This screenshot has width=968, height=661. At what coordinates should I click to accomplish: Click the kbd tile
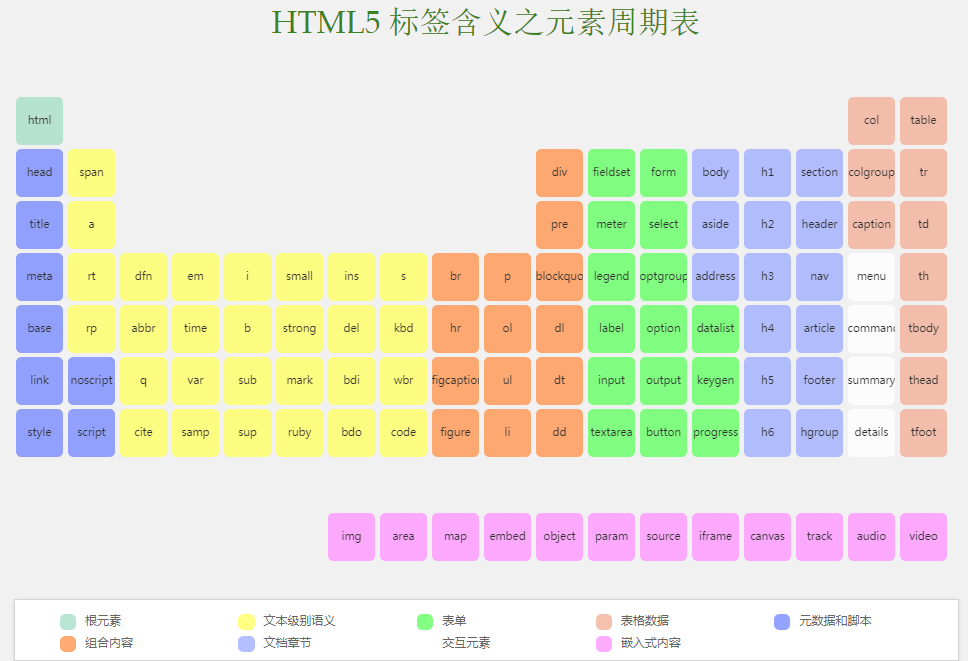(x=403, y=328)
